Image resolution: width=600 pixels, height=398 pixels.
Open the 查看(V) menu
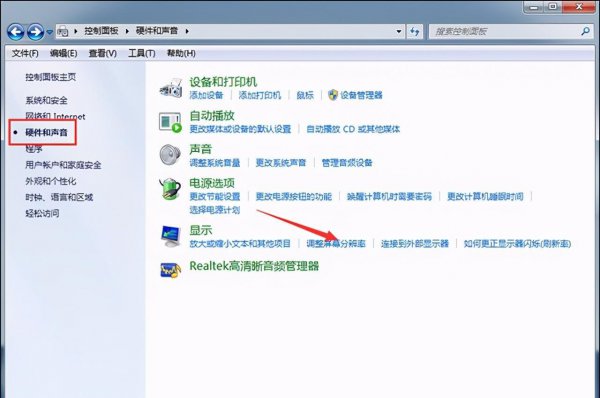click(103, 53)
